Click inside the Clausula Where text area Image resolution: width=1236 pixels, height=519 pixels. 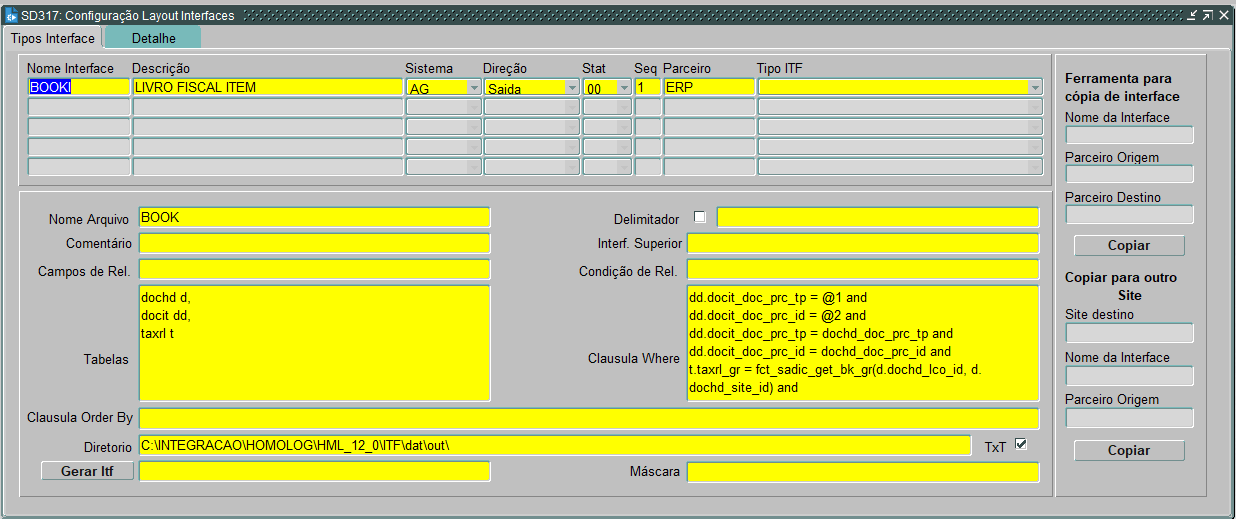[x=863, y=343]
